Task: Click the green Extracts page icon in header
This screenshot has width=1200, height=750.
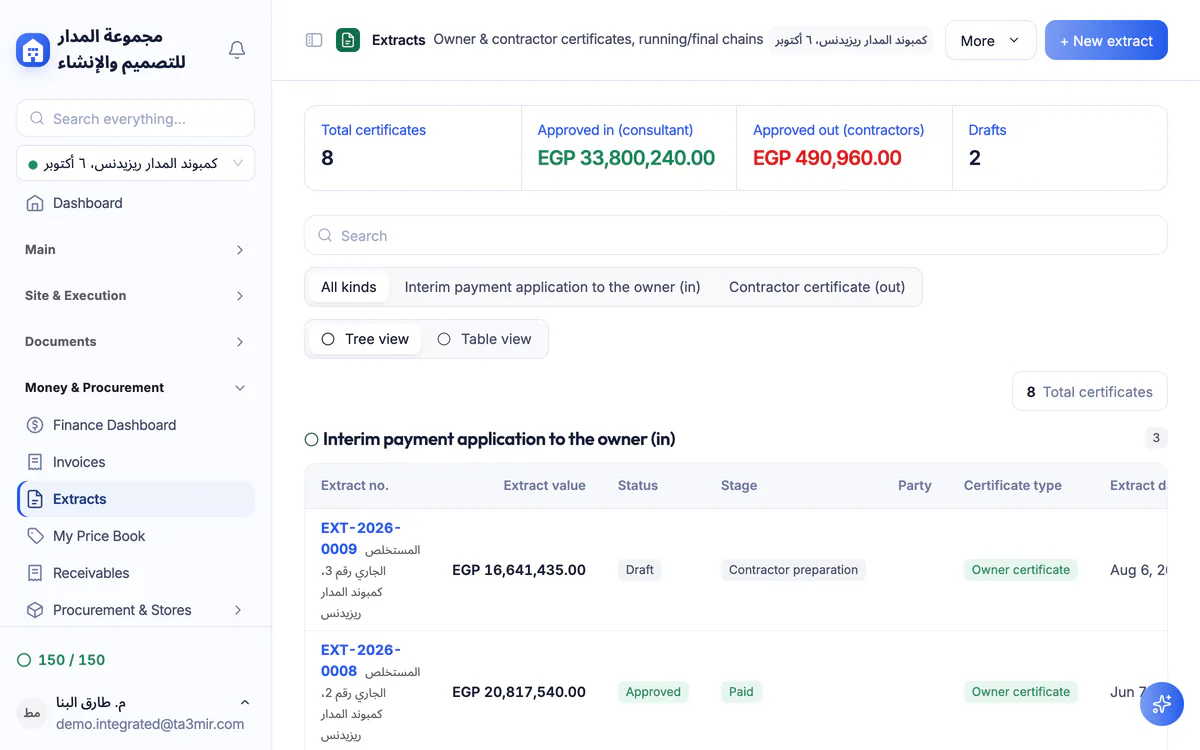Action: (x=348, y=40)
